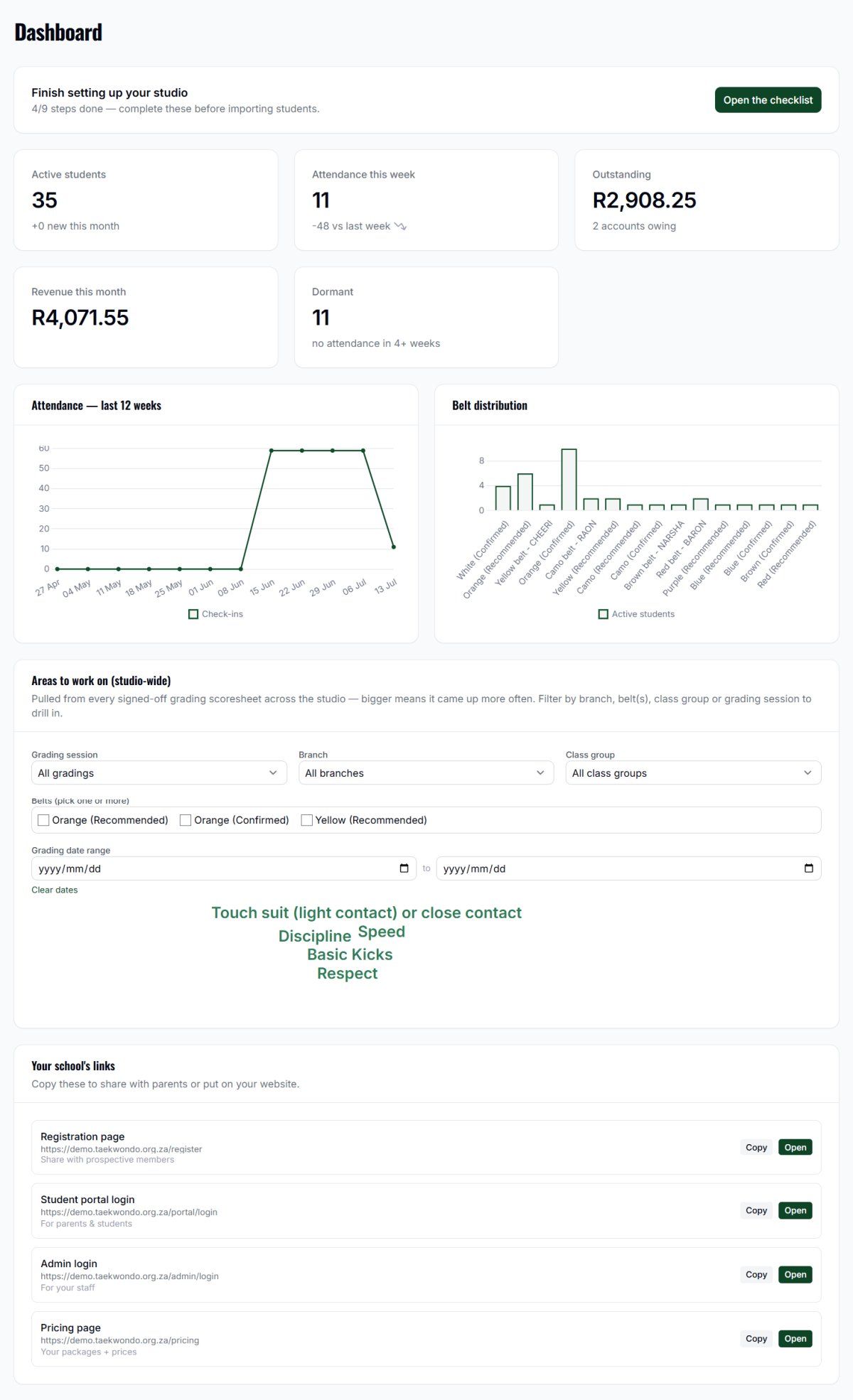The image size is (853, 1400).
Task: Check the Orange (Recommended) belt box
Action: (43, 820)
